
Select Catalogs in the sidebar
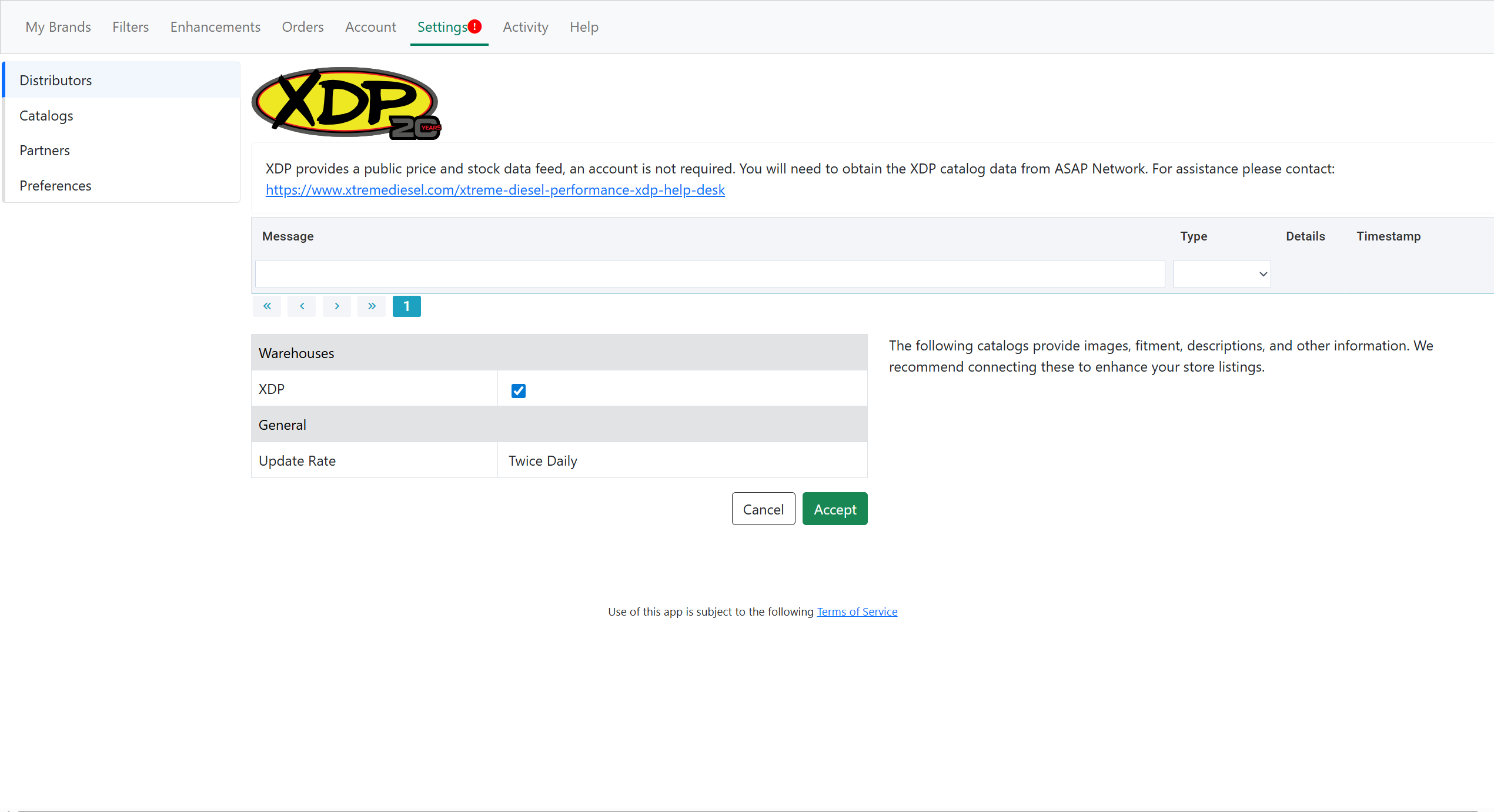tap(46, 116)
